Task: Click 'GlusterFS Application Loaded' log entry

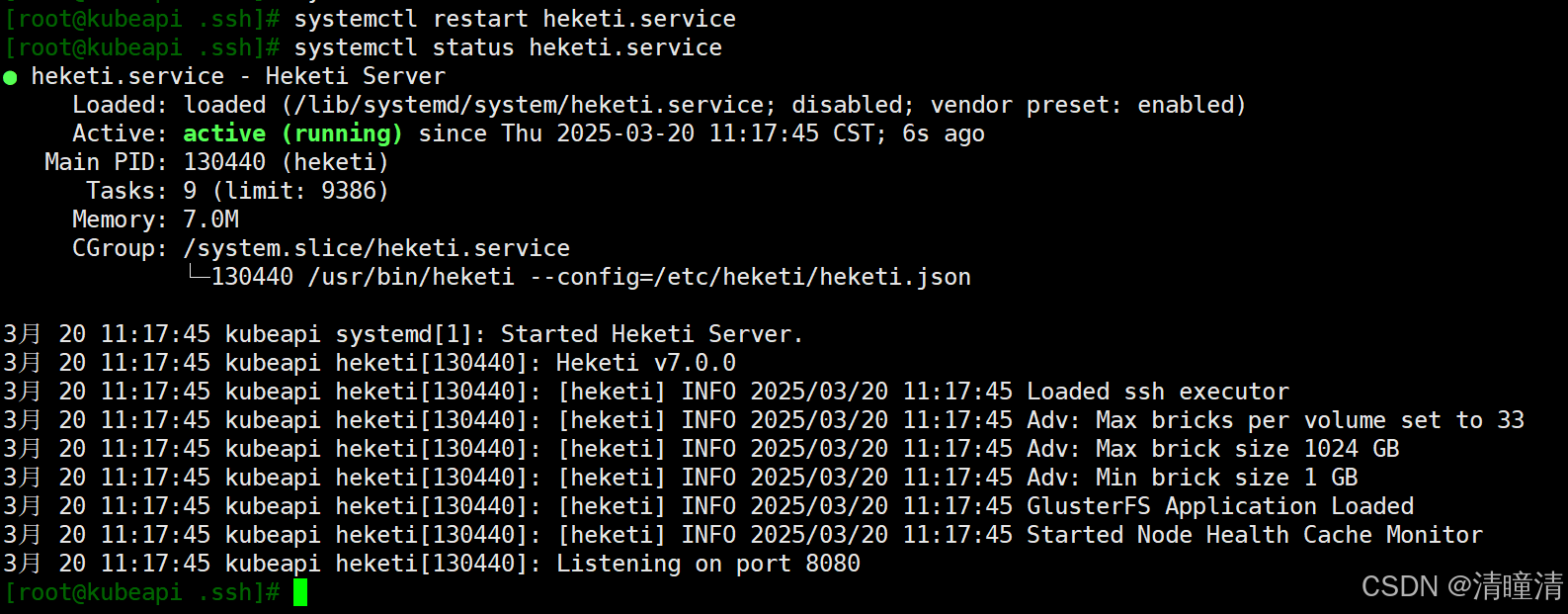Action: [x=1220, y=506]
